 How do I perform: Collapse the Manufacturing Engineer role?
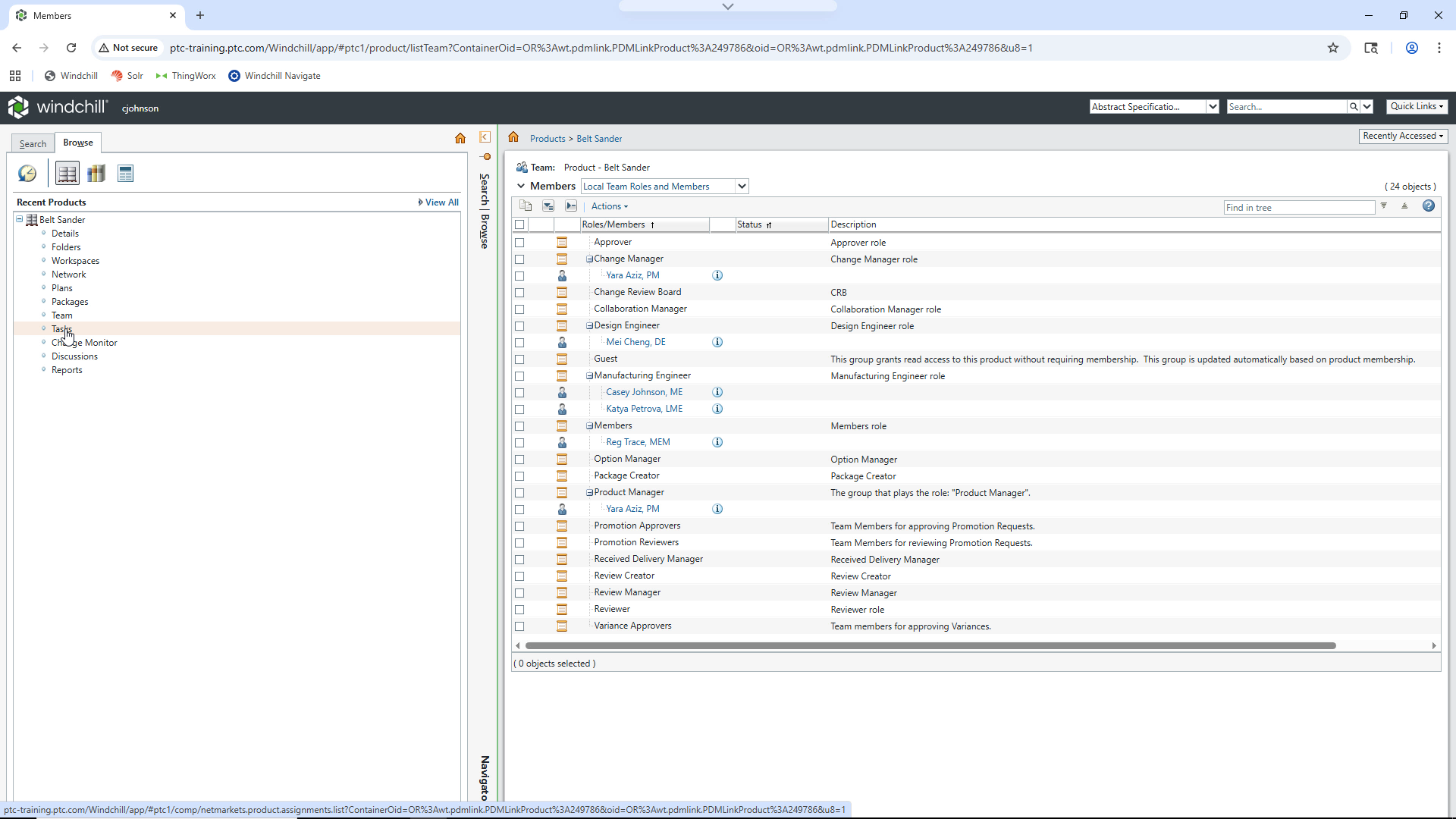pos(589,376)
